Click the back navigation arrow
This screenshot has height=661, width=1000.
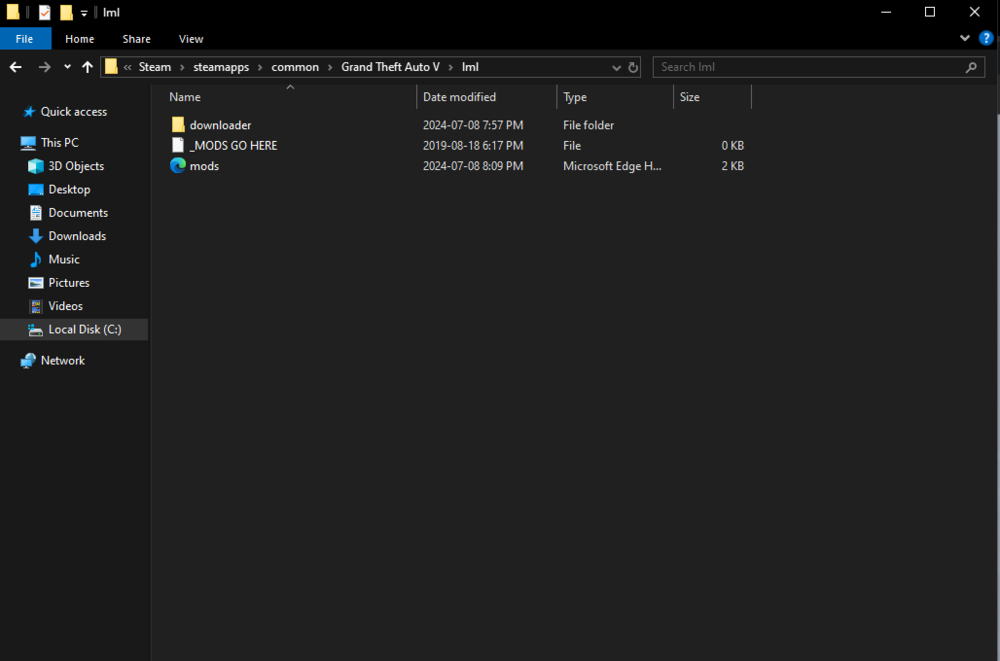[14, 66]
